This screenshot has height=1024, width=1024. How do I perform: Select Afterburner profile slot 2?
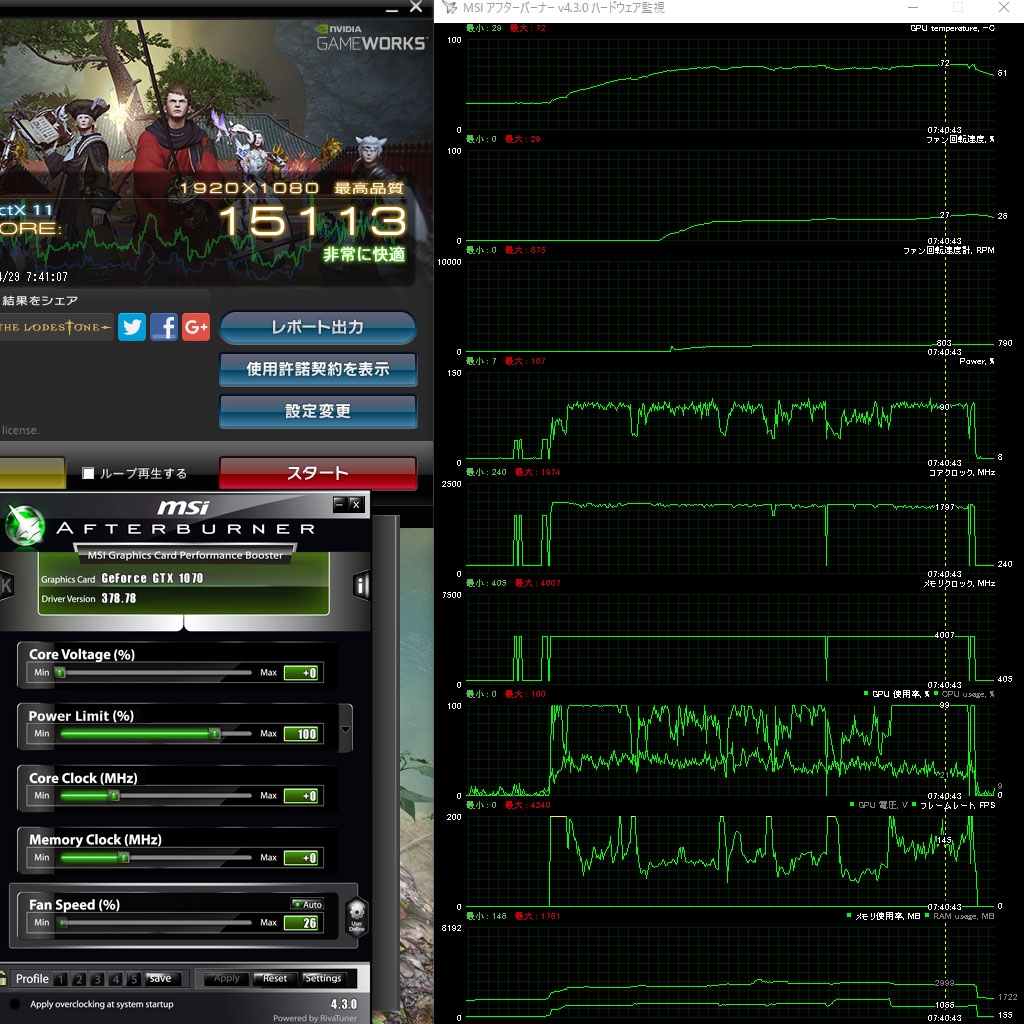(x=79, y=979)
